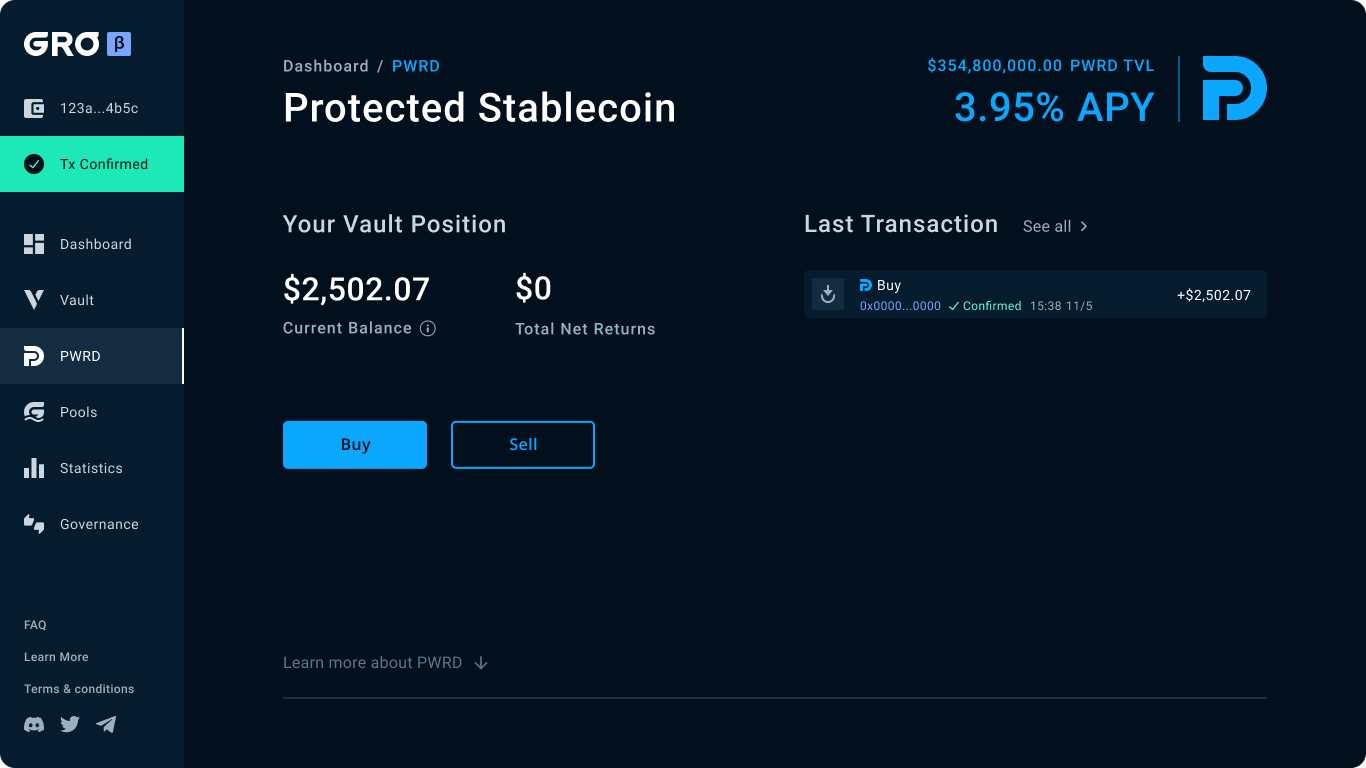Image resolution: width=1366 pixels, height=768 pixels.
Task: Click the blue Buy button
Action: 355,445
